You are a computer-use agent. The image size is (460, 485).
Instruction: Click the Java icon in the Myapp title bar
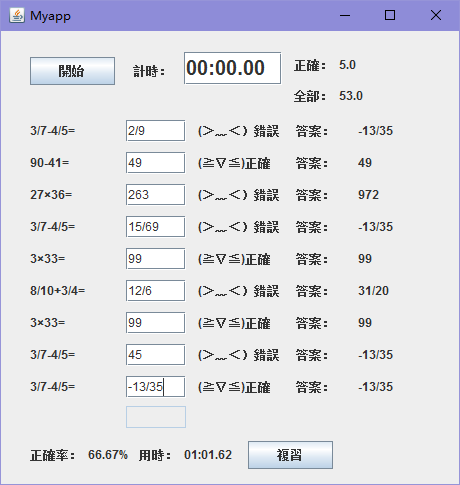coord(17,15)
